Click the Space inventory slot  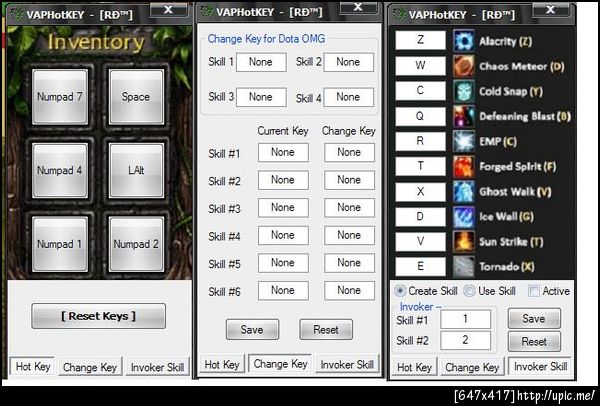tap(136, 97)
